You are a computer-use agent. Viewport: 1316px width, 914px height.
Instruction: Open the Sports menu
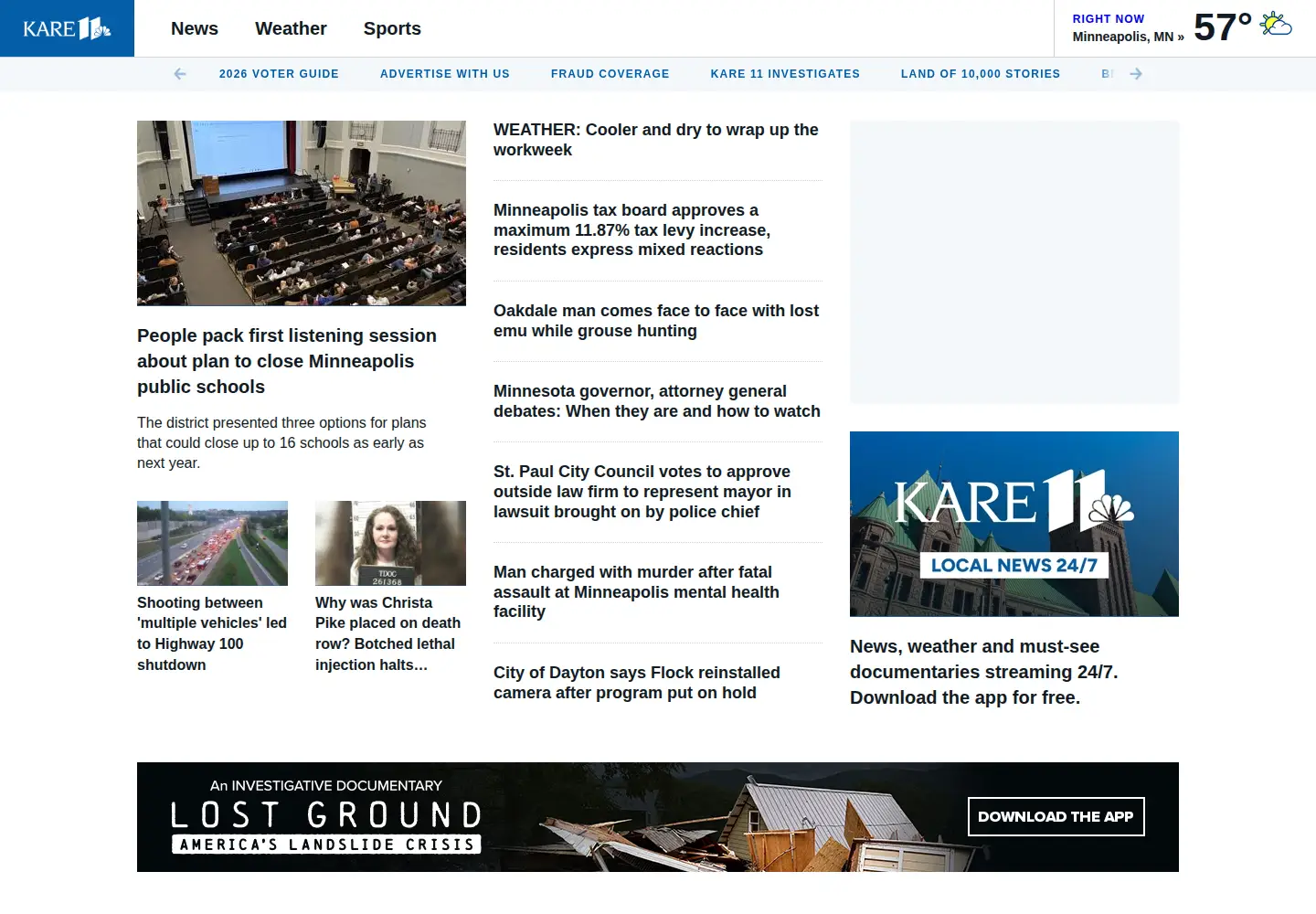tap(392, 28)
